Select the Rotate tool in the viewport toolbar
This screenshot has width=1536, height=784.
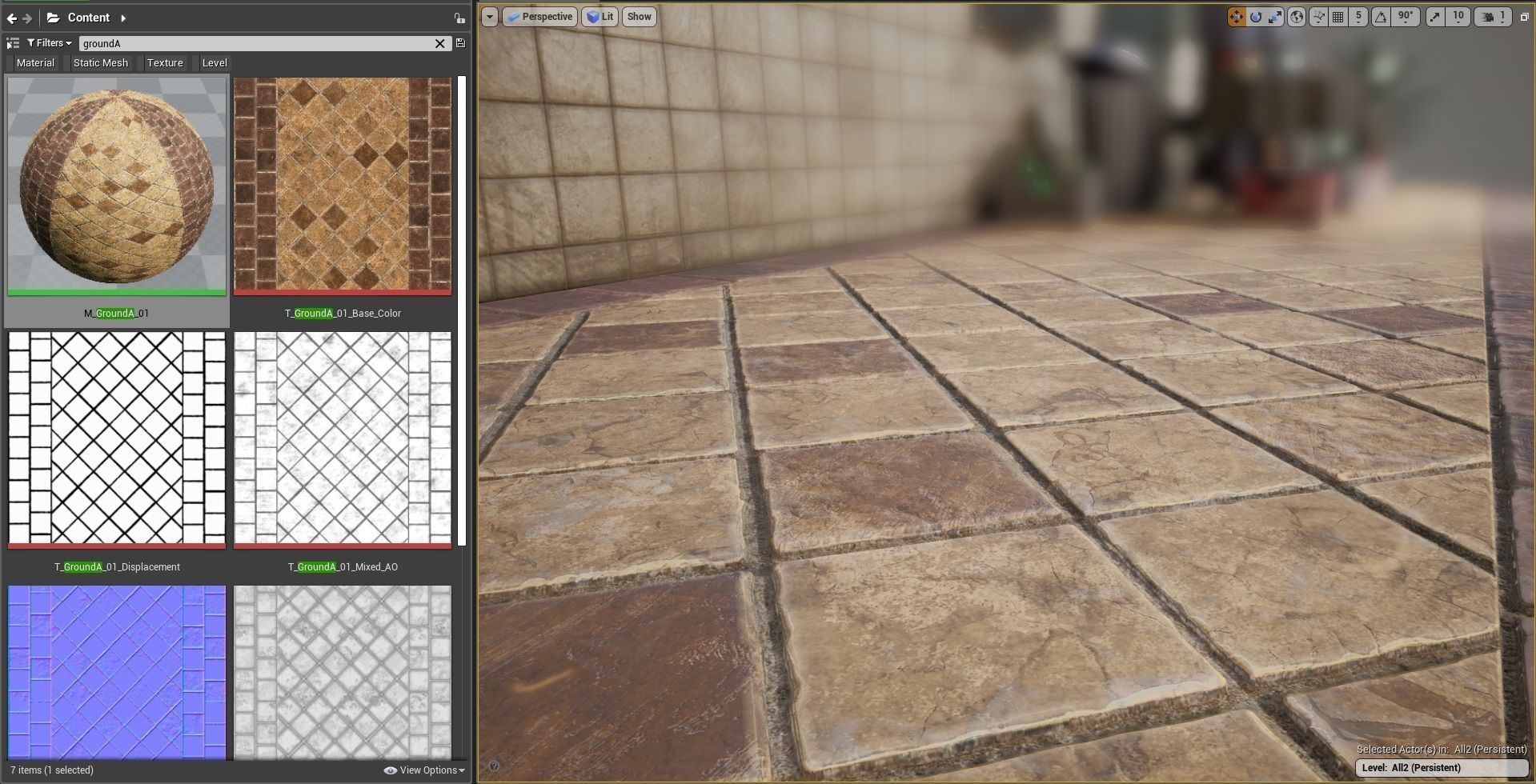tap(1257, 16)
